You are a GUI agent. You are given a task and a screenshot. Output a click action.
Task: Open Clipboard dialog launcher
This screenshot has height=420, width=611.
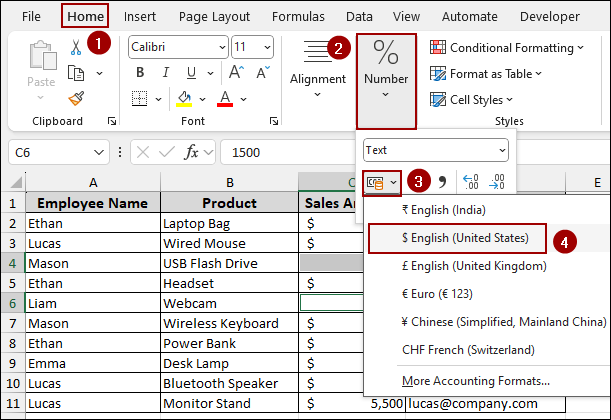[x=112, y=121]
